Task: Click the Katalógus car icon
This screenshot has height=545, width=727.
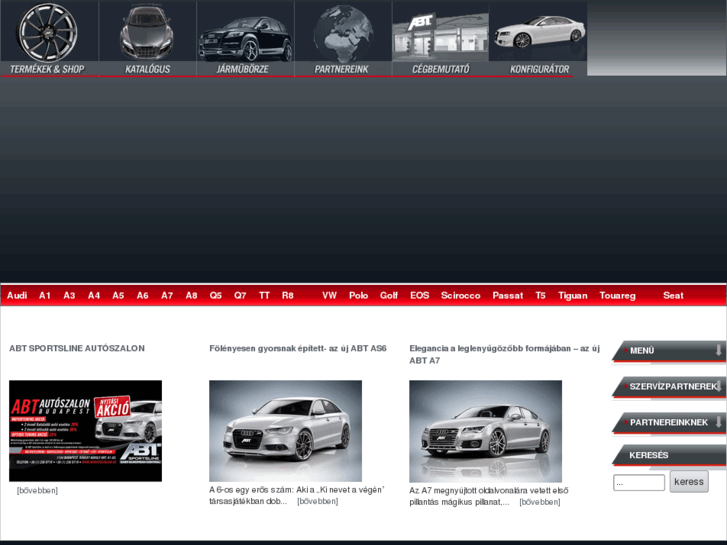Action: tap(147, 32)
